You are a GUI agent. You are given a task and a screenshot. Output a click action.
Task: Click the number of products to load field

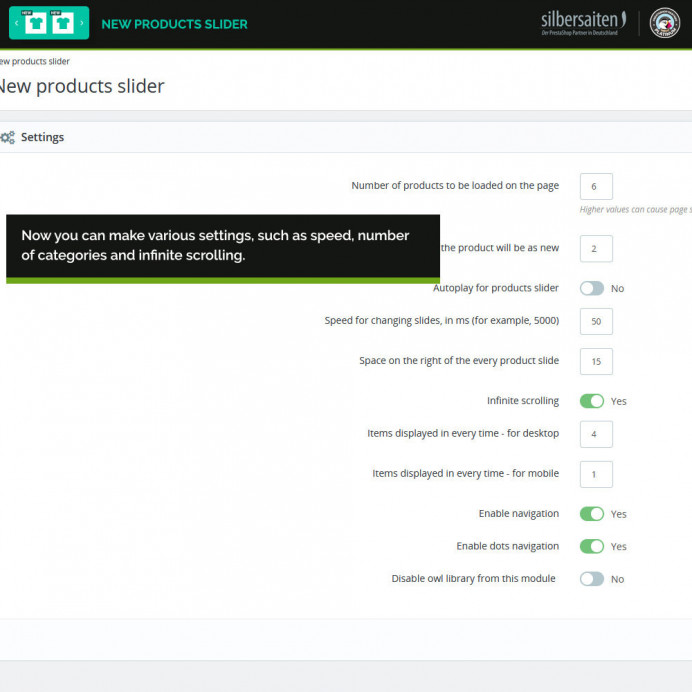[x=596, y=186]
